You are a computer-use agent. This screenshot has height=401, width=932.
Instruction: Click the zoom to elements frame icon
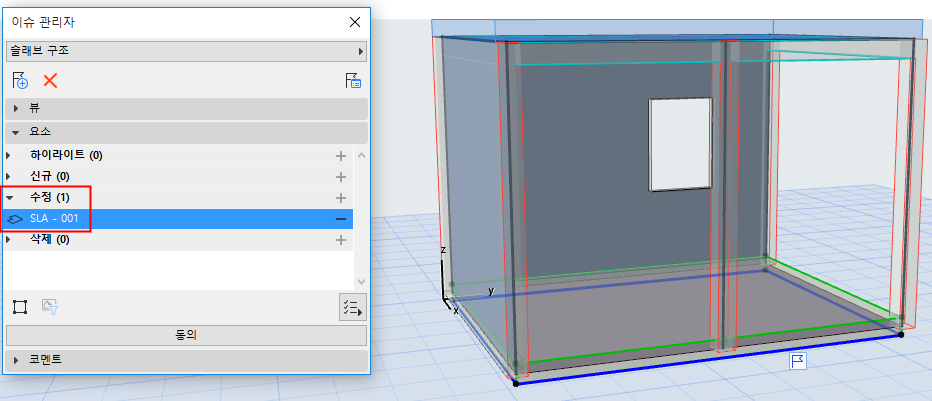(19, 306)
